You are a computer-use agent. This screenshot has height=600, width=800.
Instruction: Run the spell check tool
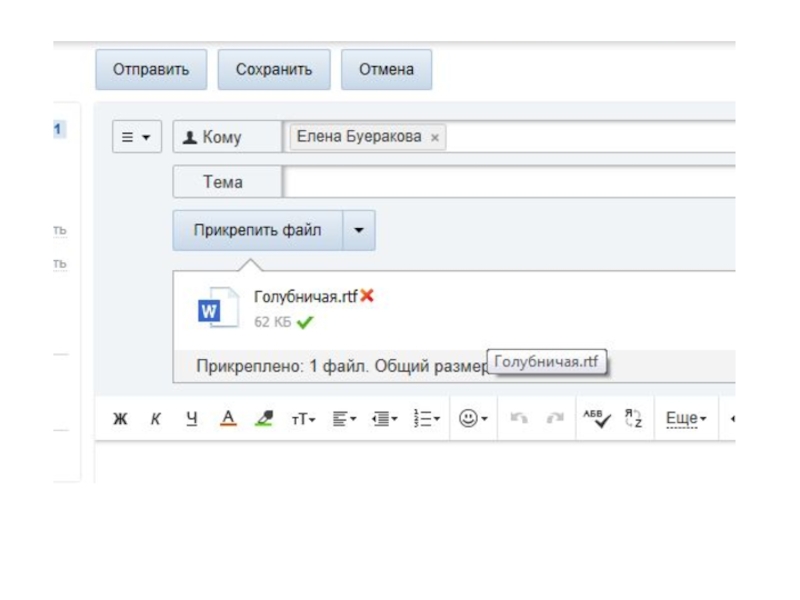pyautogui.click(x=597, y=418)
